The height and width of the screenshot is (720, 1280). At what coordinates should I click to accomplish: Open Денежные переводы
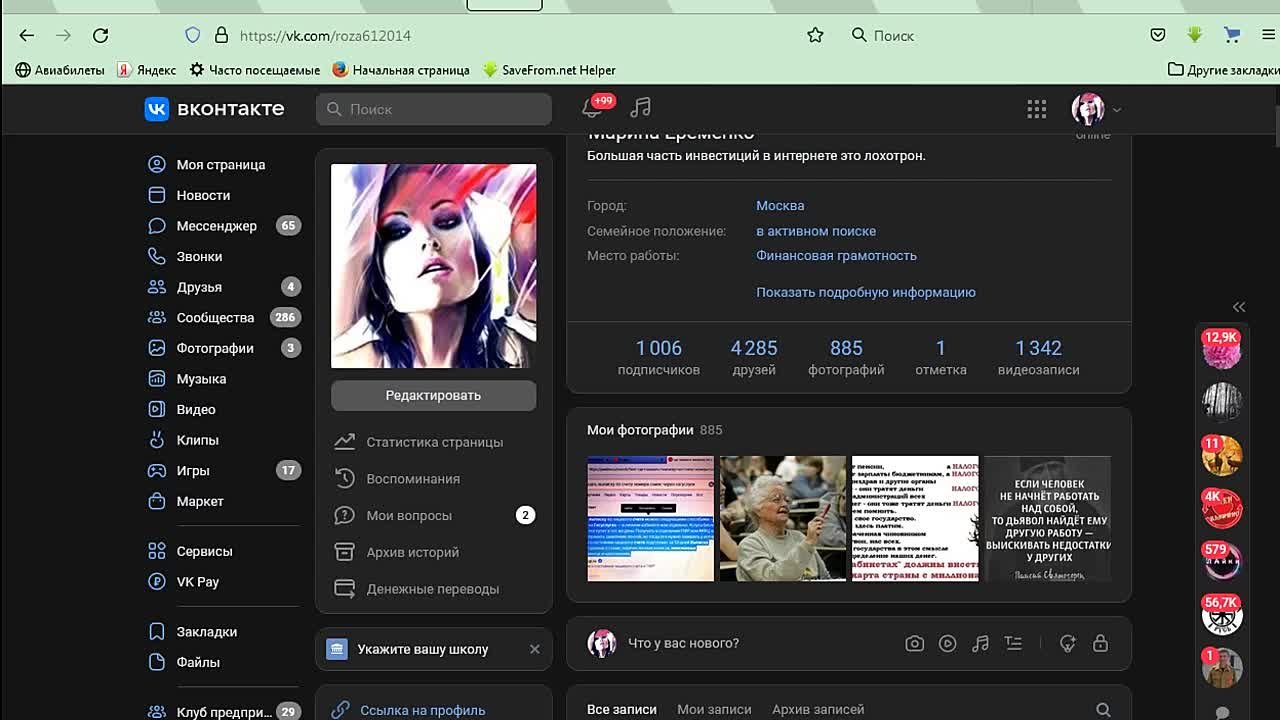pyautogui.click(x=434, y=589)
